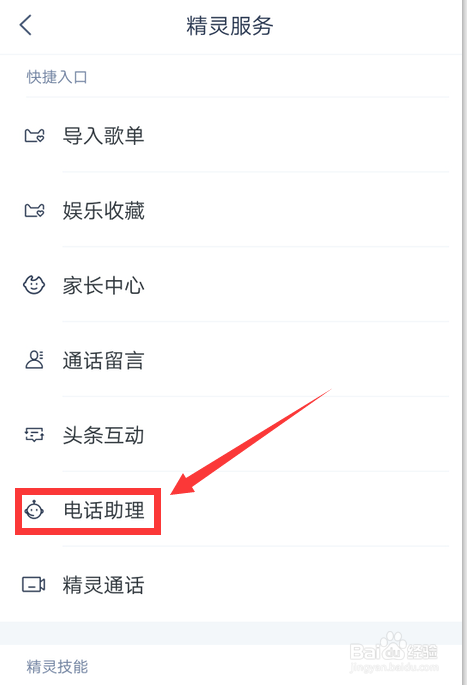Tap the 快捷入口 section header
Viewport: 467px width, 685px height.
(57, 77)
